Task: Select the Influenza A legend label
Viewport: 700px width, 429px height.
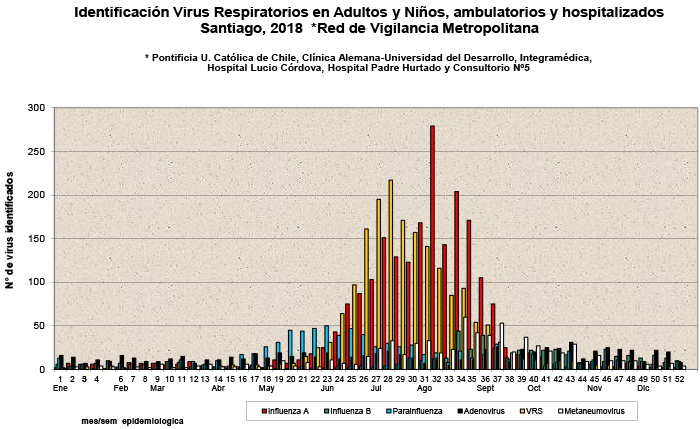Action: tap(289, 411)
